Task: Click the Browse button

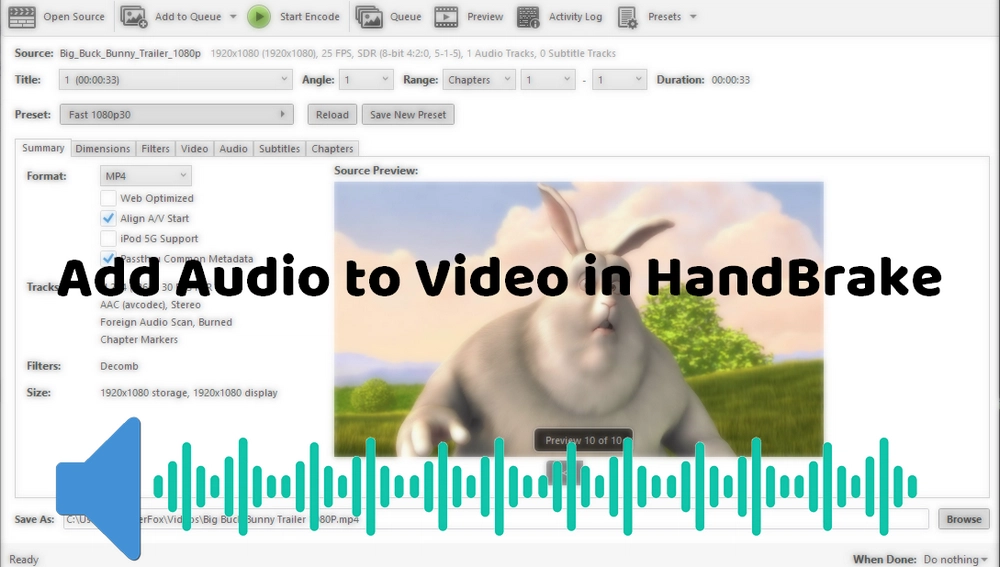Action: (963, 519)
